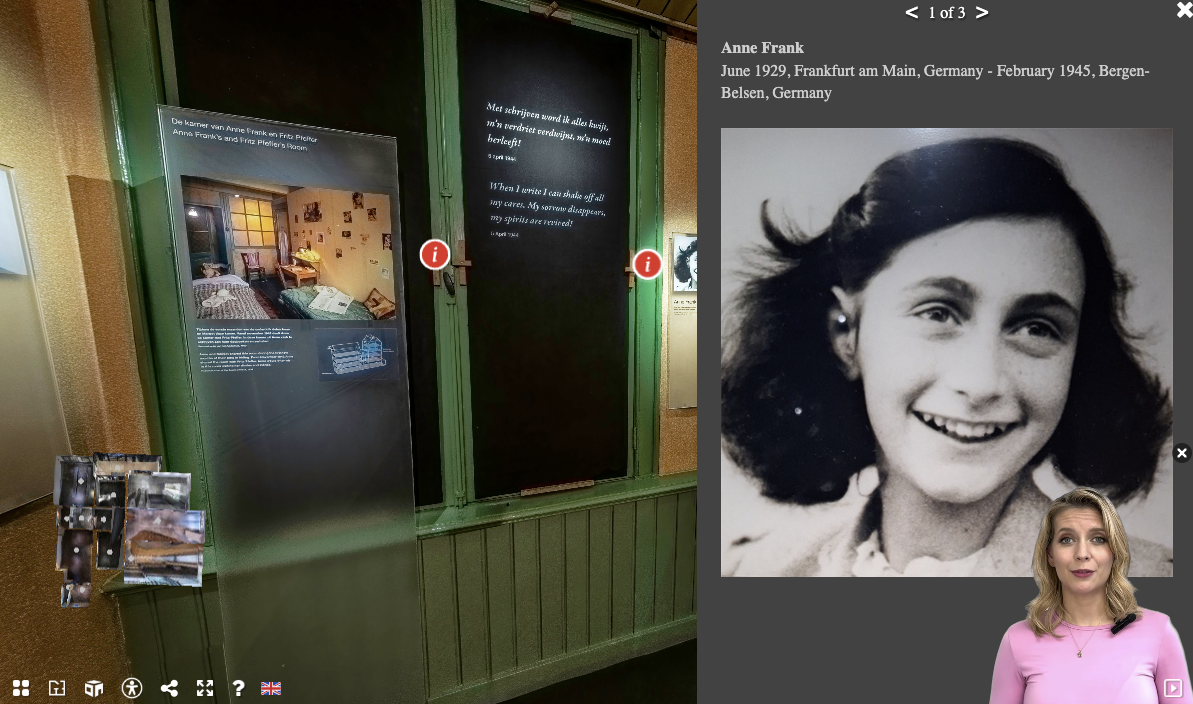Advance to the next photo of Anne Frank

981,13
